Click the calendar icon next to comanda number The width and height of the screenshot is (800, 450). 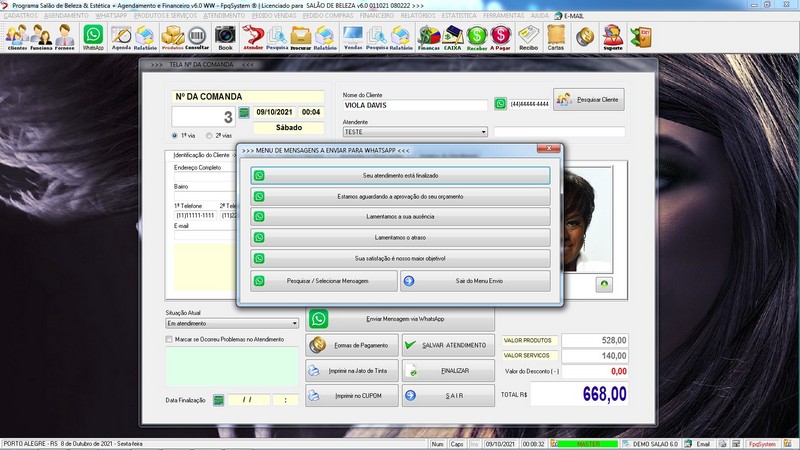coord(244,112)
